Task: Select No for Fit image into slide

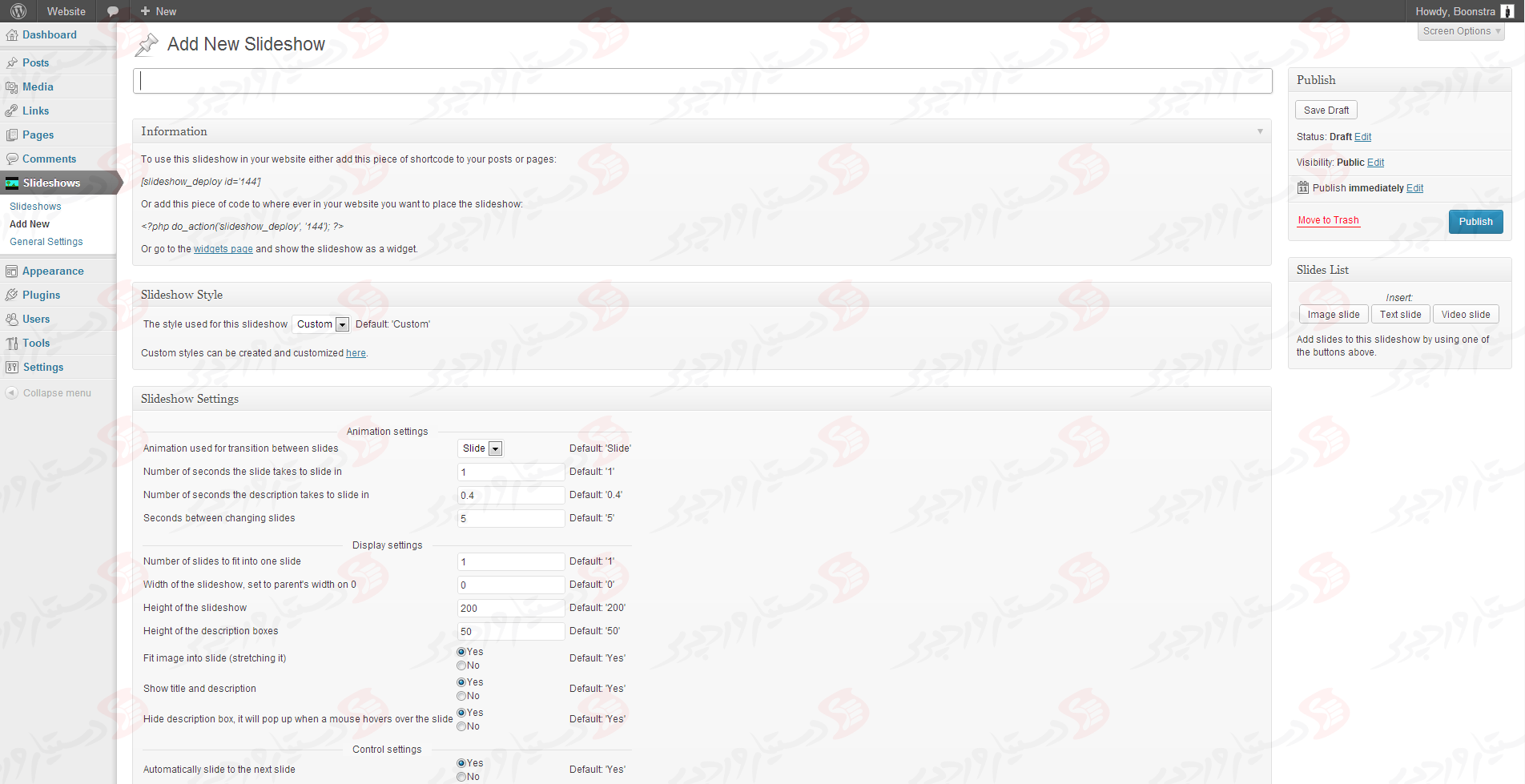Action: (461, 665)
